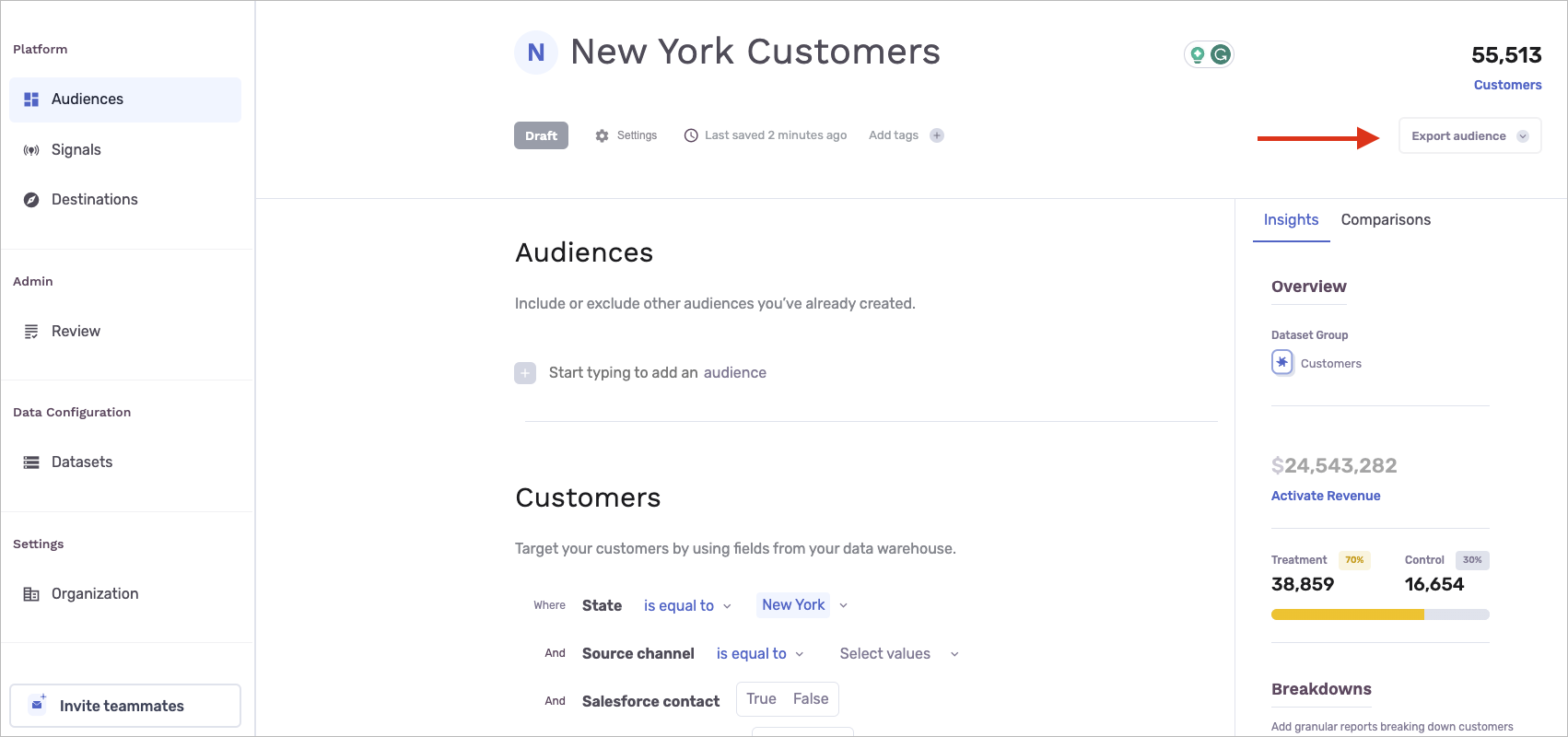Click the 38,859 treatment count
1568x737 pixels.
coord(1303,584)
